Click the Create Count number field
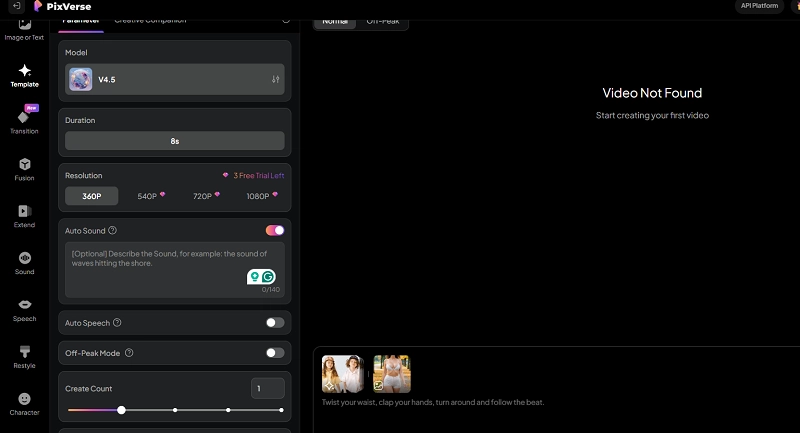 [x=268, y=388]
